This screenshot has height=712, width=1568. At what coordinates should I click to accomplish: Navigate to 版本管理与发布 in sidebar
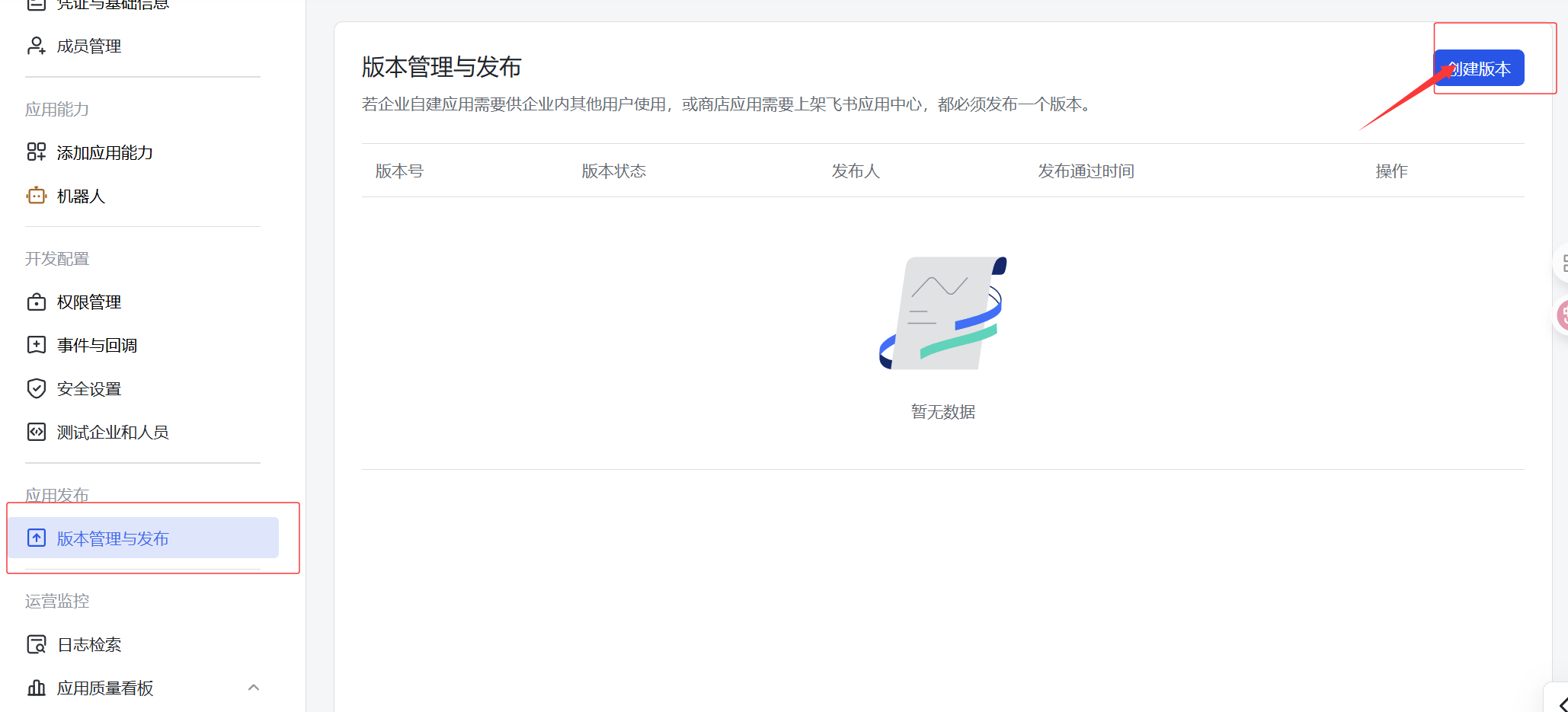coord(113,538)
